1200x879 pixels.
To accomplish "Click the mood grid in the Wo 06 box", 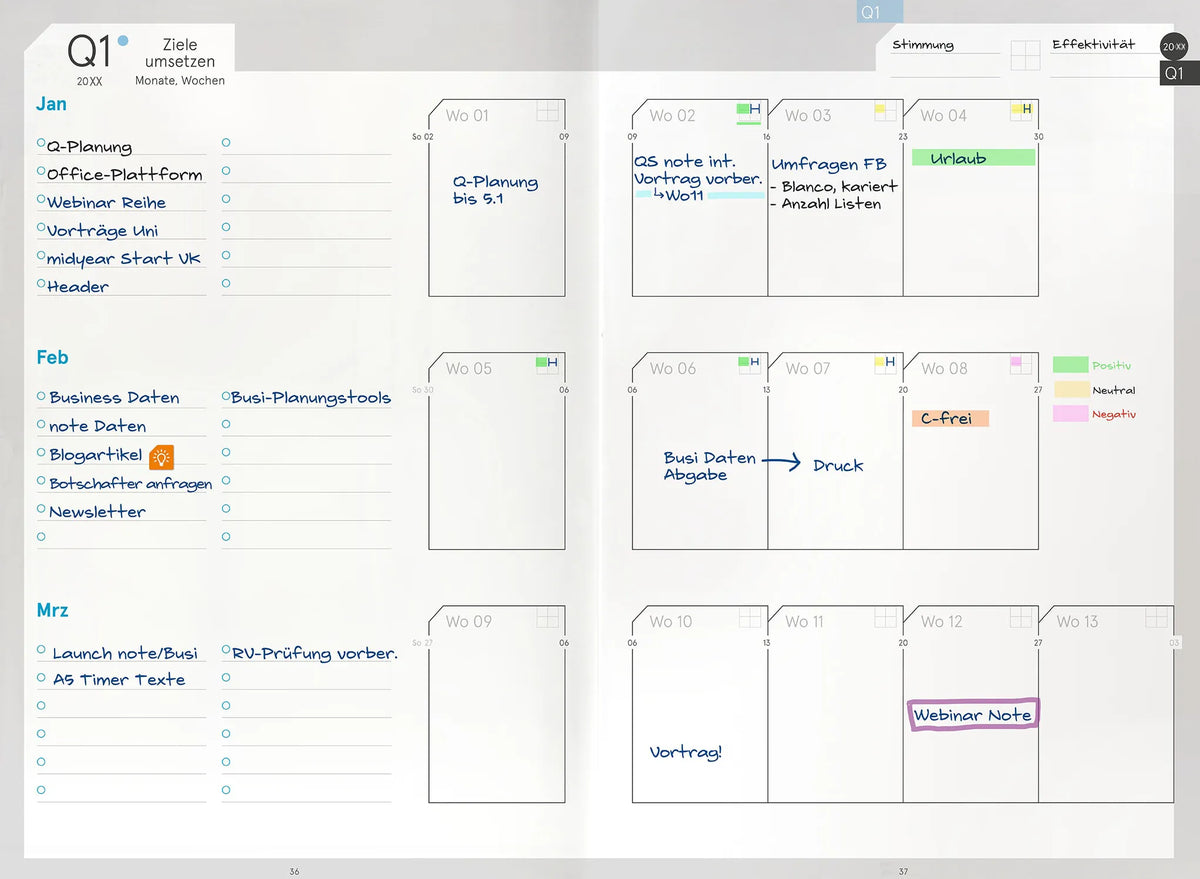I will [x=749, y=364].
